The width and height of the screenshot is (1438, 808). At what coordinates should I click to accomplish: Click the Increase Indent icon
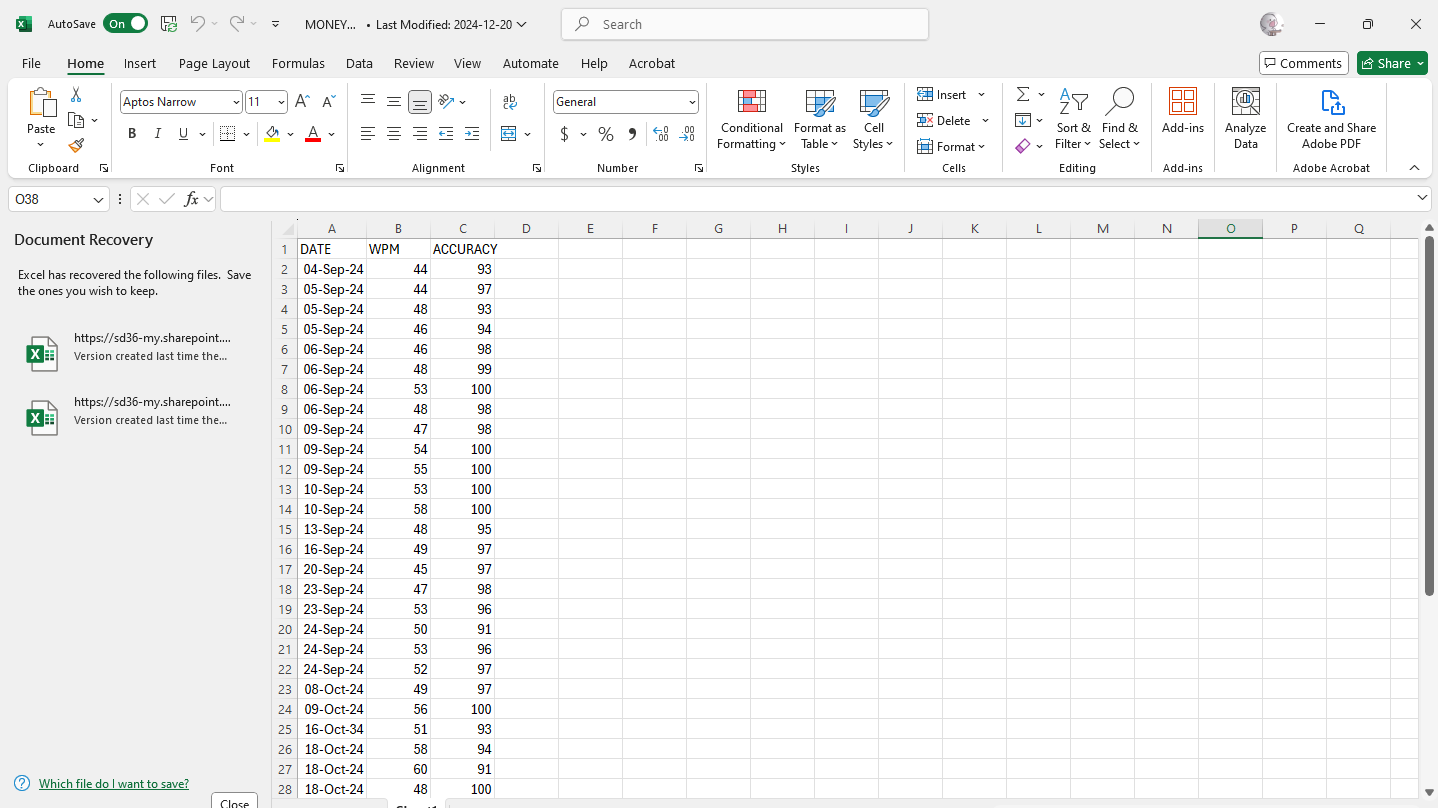tap(472, 134)
